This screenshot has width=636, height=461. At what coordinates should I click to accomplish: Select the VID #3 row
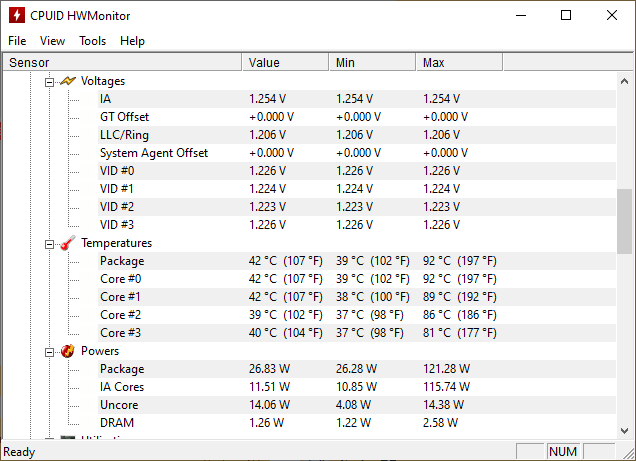tap(357, 225)
